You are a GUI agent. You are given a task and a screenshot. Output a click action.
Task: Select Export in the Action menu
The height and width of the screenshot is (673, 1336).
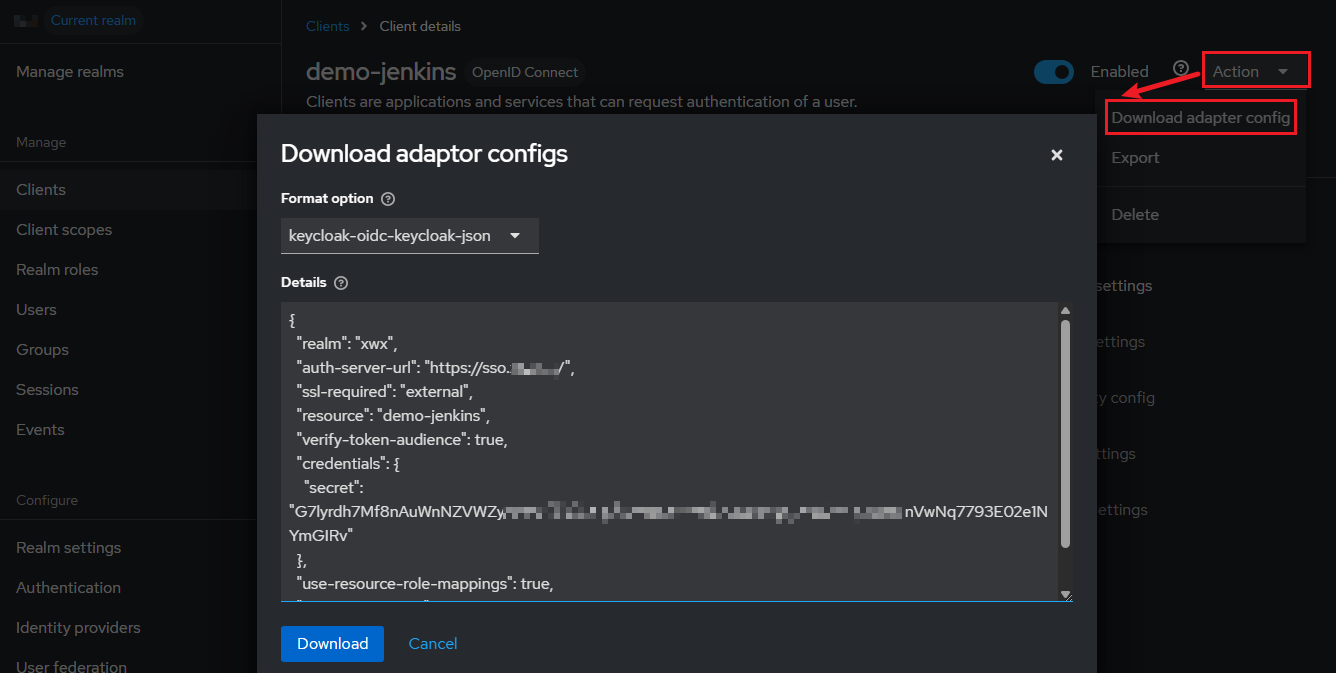click(1135, 158)
